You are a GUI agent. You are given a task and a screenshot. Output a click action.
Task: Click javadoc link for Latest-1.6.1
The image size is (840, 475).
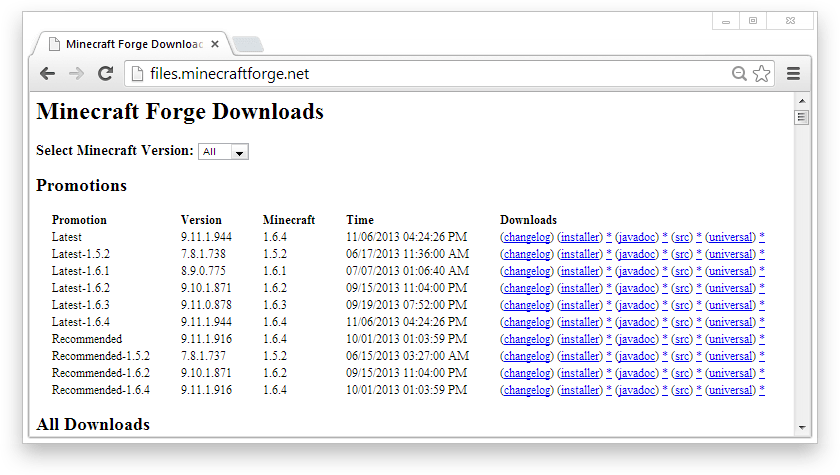(x=637, y=272)
